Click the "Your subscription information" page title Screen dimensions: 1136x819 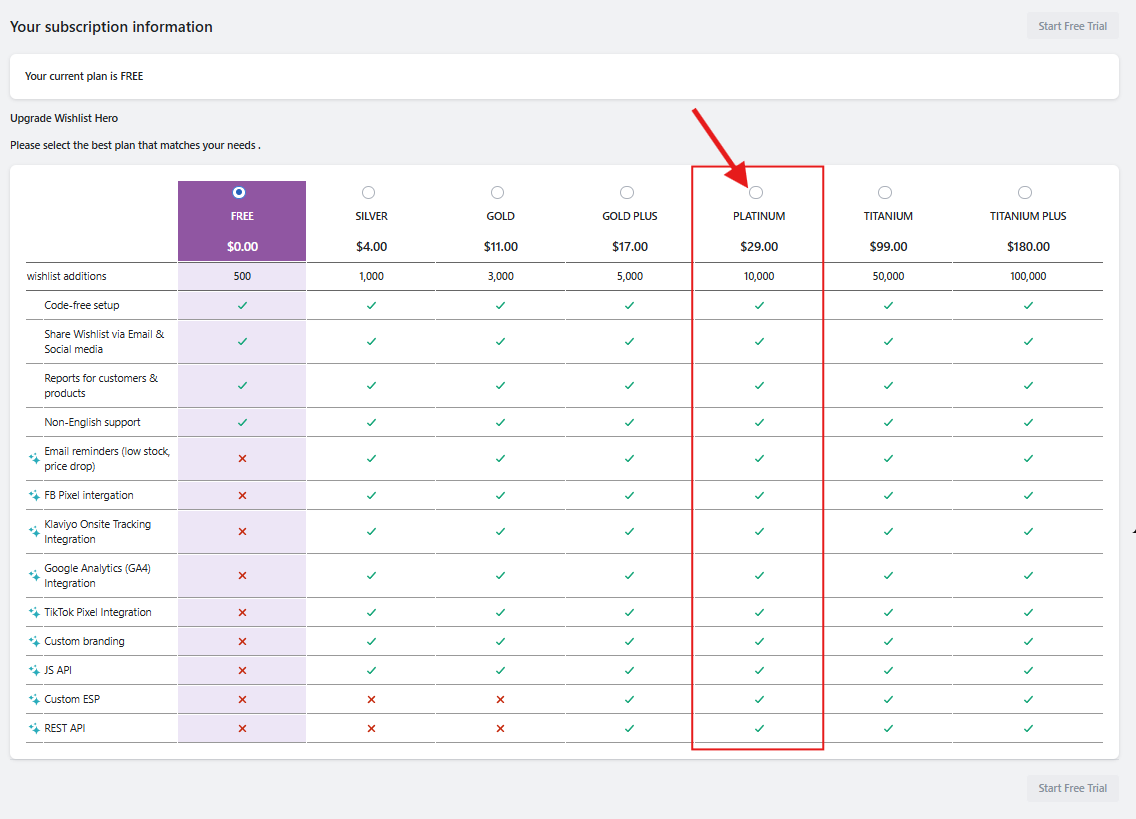112,27
